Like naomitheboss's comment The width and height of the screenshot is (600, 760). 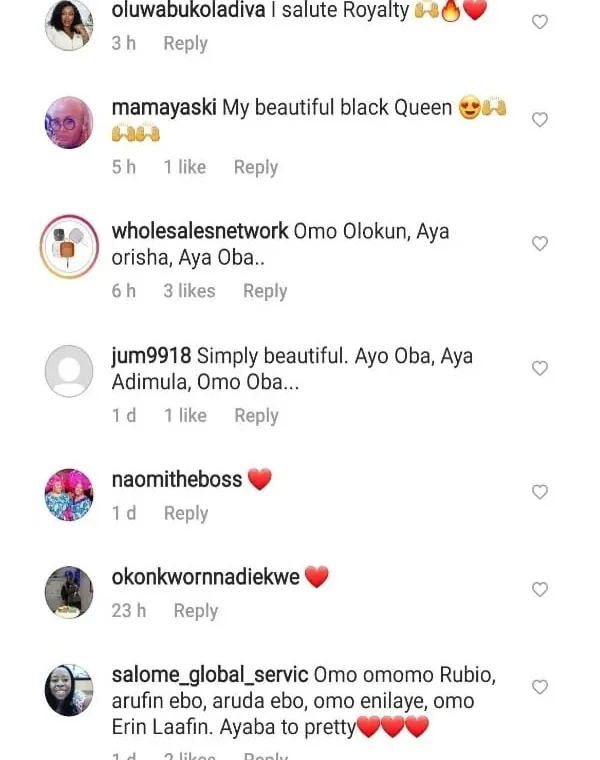(x=539, y=492)
